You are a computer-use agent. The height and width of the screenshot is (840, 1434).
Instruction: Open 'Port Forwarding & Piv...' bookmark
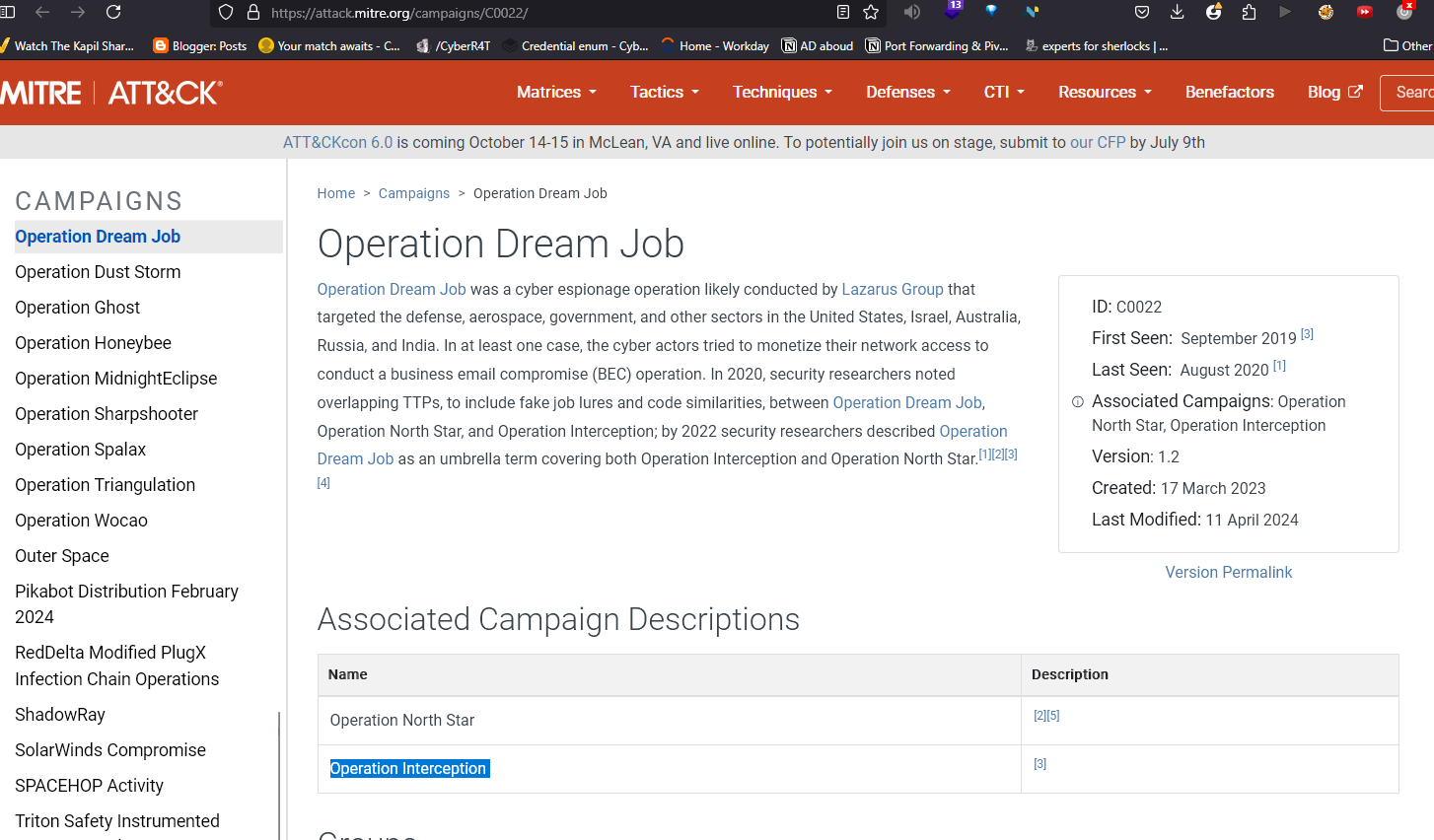tap(937, 46)
